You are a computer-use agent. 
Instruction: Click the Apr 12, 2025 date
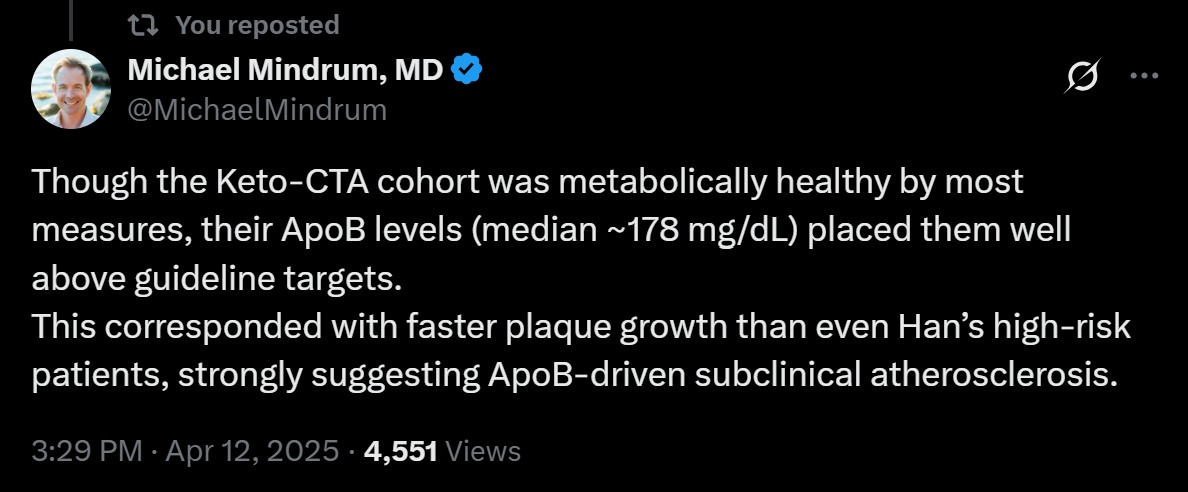pyautogui.click(x=252, y=452)
